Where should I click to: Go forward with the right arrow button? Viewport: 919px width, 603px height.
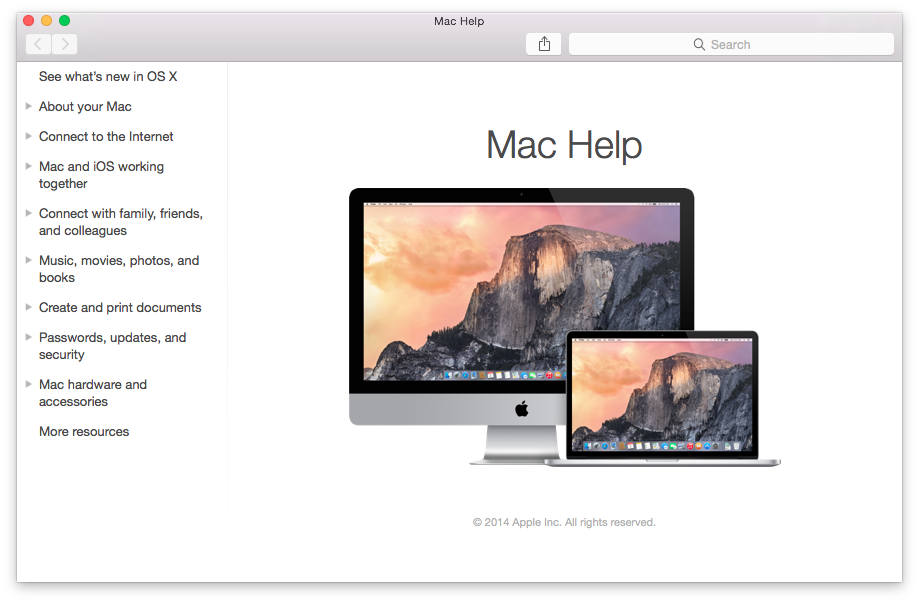pos(64,44)
